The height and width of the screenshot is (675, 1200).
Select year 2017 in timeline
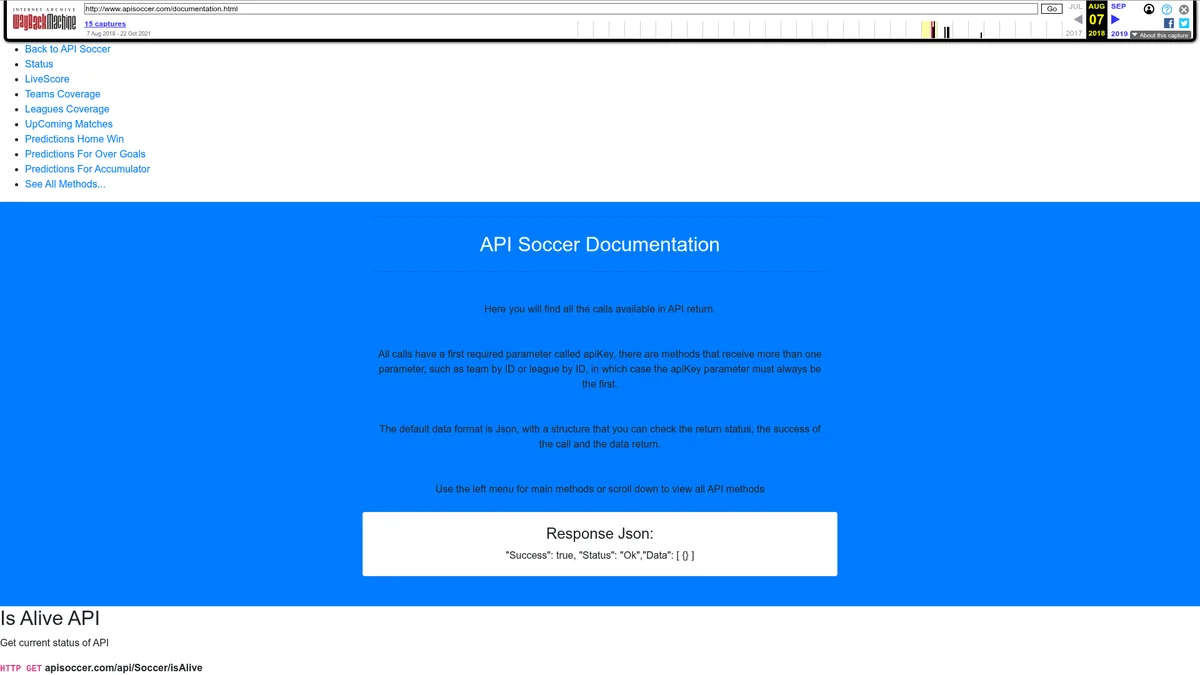(x=1074, y=33)
